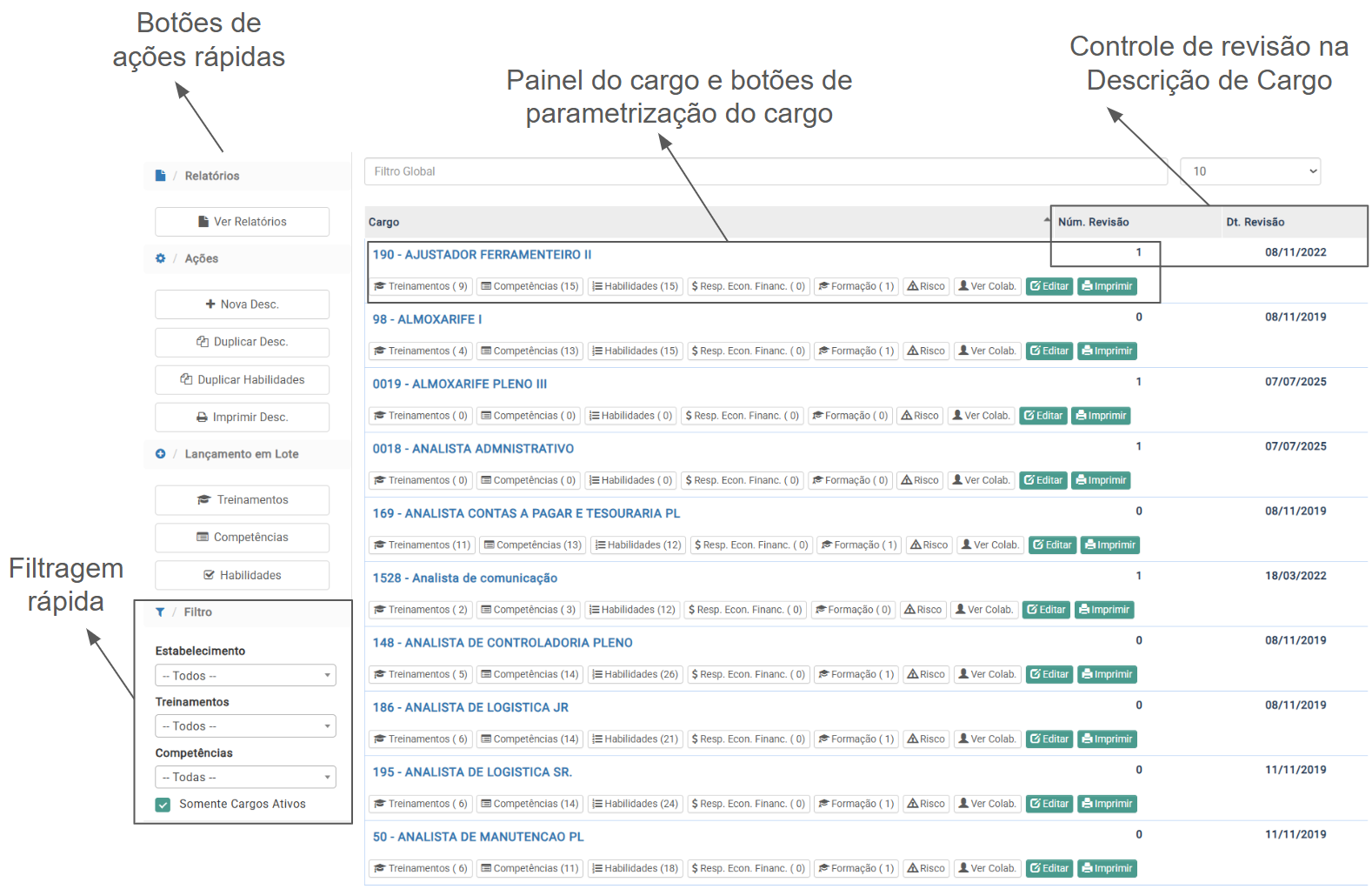Open the Treinamentos filter dropdown
The width and height of the screenshot is (1372, 889).
point(245,726)
